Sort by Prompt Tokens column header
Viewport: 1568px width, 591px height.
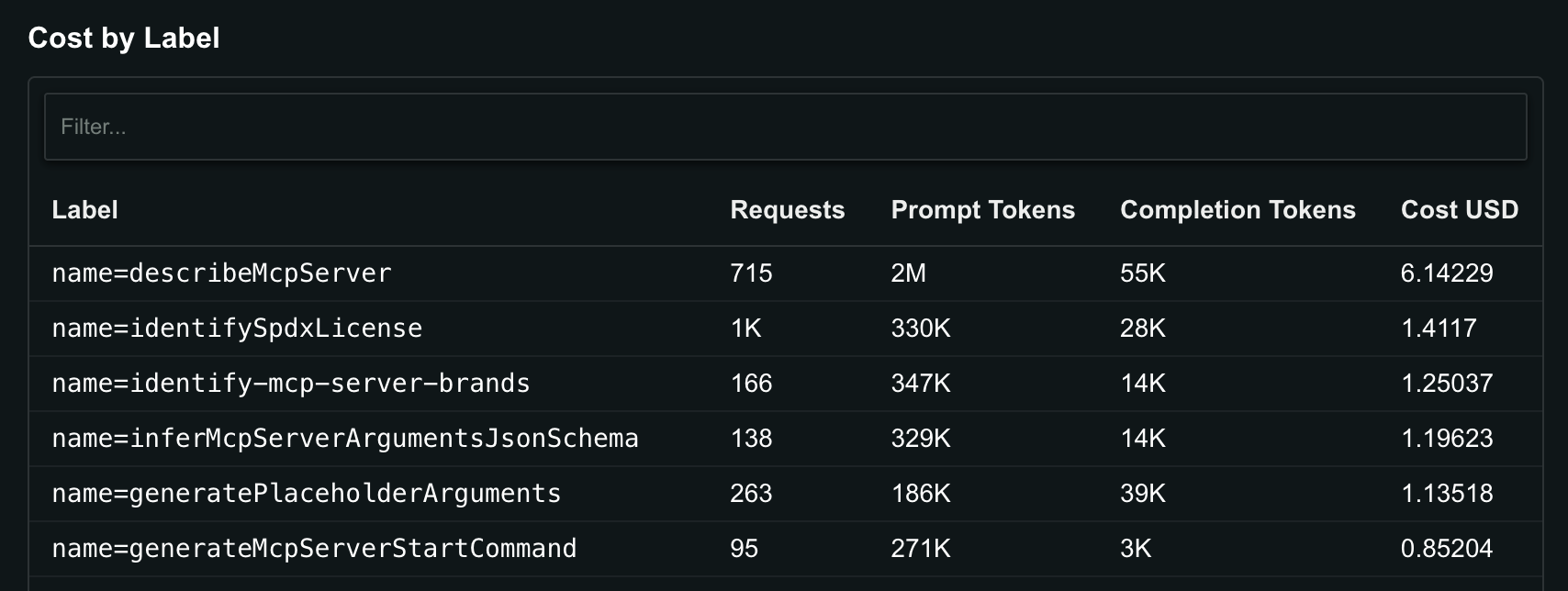click(x=982, y=210)
